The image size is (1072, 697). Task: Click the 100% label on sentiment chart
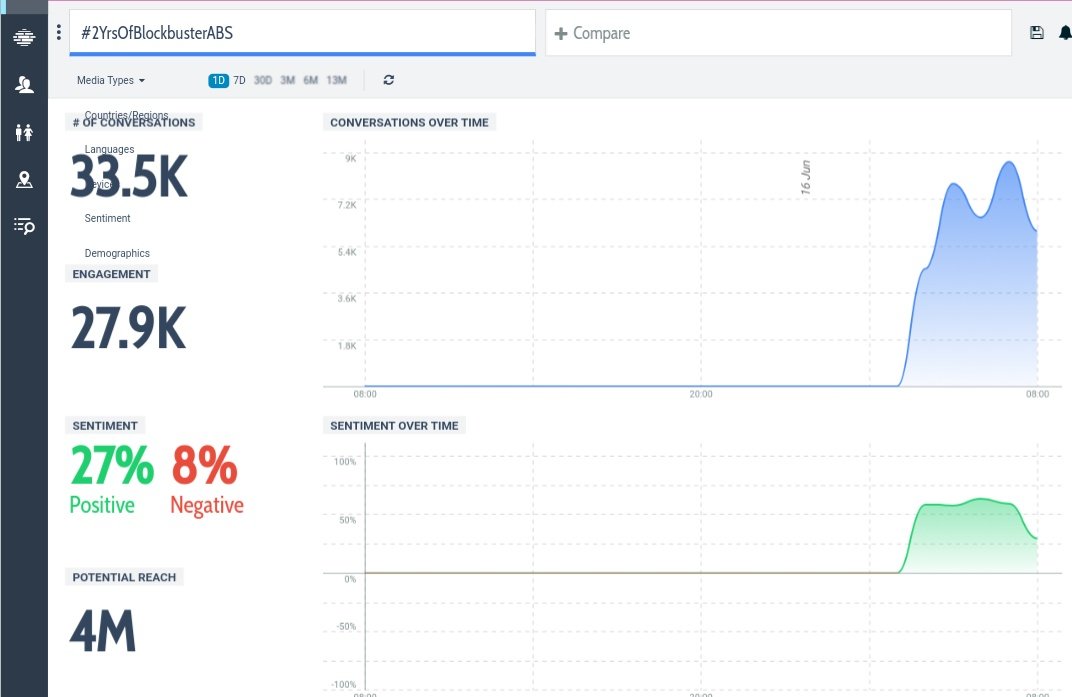[x=345, y=462]
